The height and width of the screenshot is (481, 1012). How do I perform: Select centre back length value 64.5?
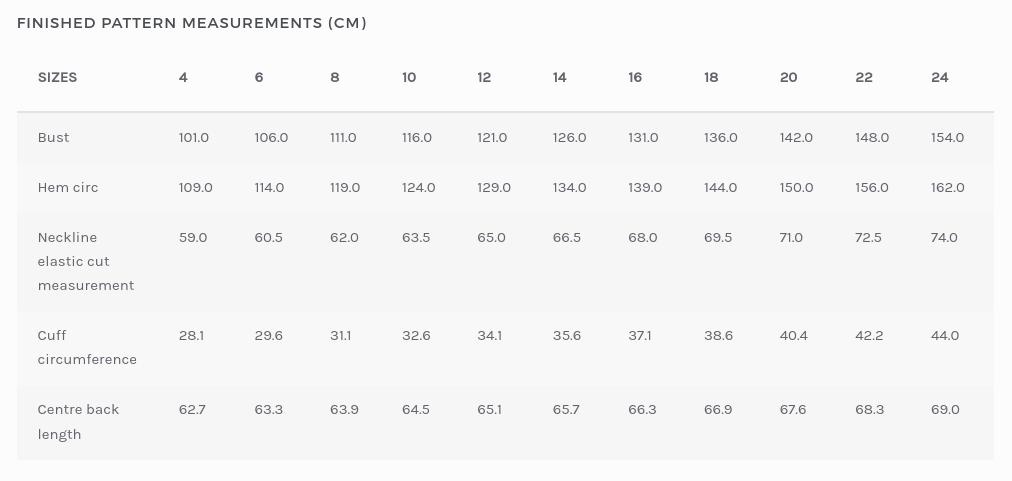[x=416, y=409]
